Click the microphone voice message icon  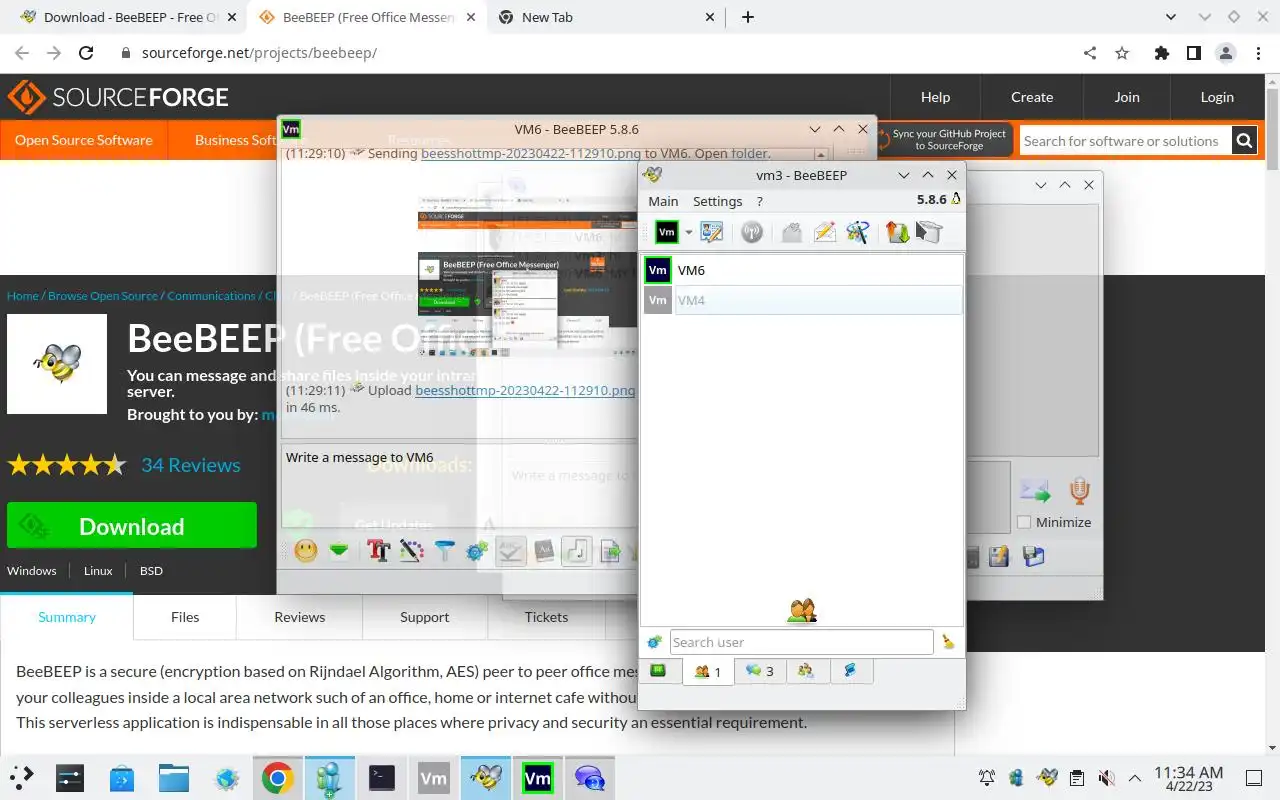pos(1079,490)
